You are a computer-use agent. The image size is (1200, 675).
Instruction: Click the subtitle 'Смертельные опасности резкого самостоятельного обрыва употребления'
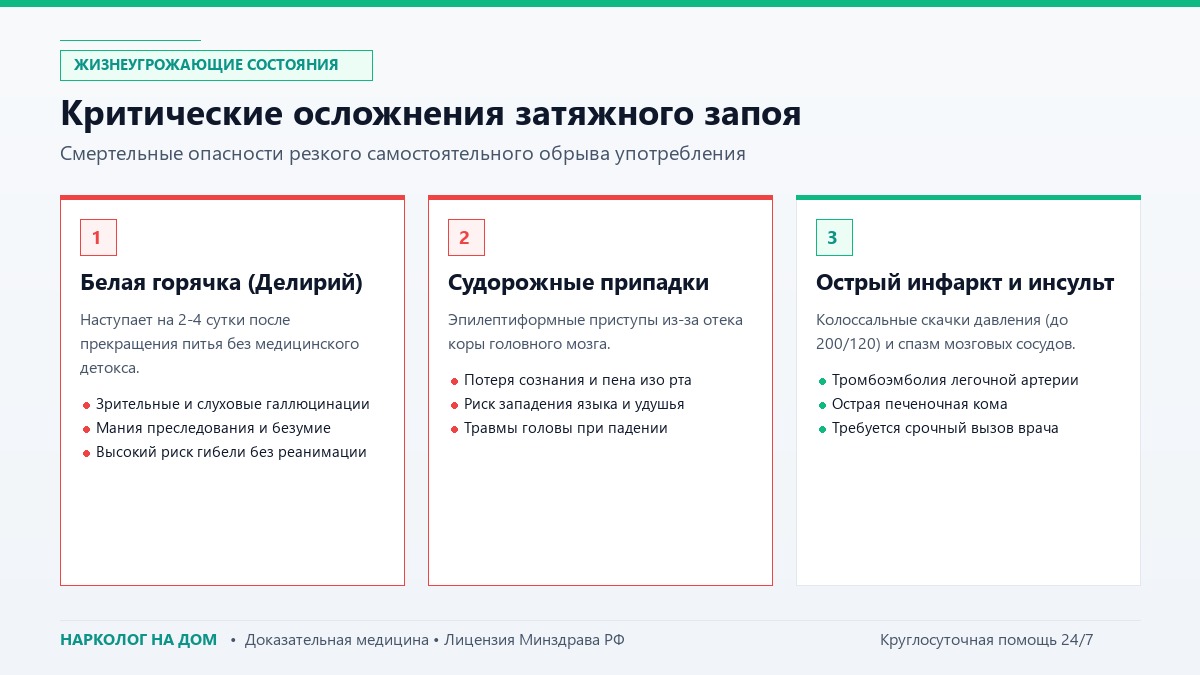(x=403, y=154)
